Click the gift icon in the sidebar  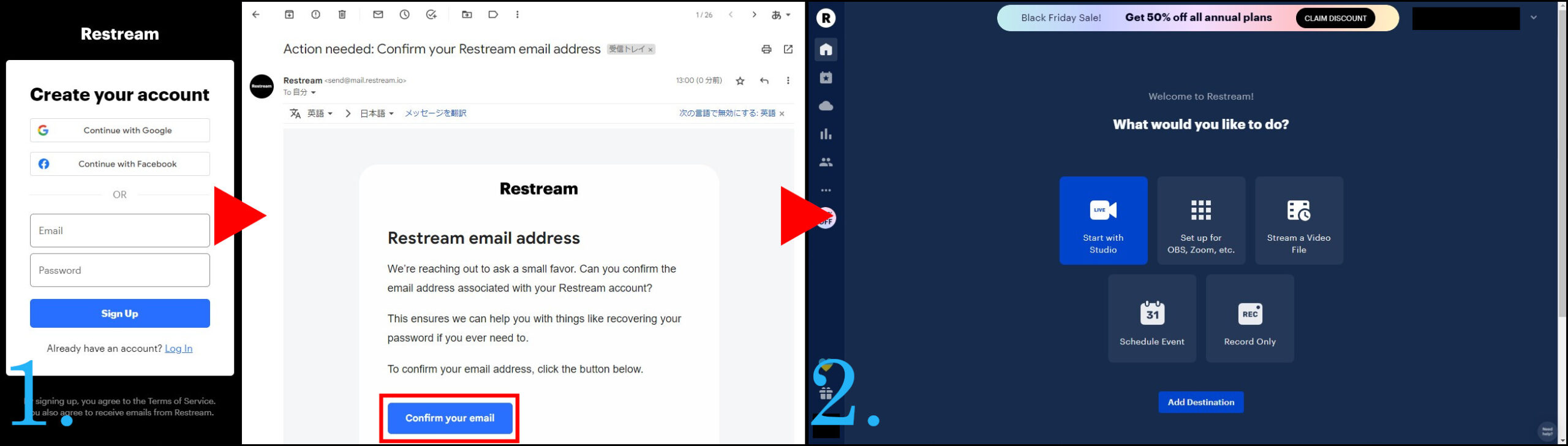point(826,393)
